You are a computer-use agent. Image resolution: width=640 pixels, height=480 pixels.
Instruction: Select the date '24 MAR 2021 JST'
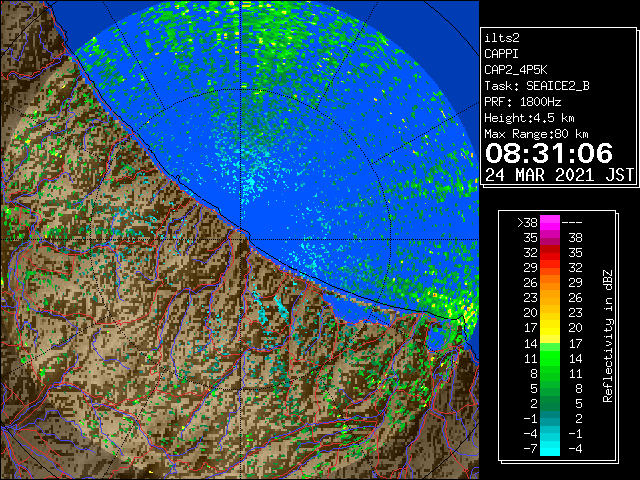(x=559, y=175)
